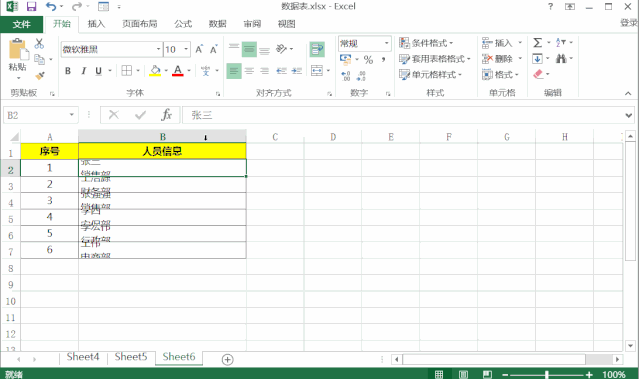Toggle Italic formatting
This screenshot has width=639, height=379.
(x=83, y=71)
